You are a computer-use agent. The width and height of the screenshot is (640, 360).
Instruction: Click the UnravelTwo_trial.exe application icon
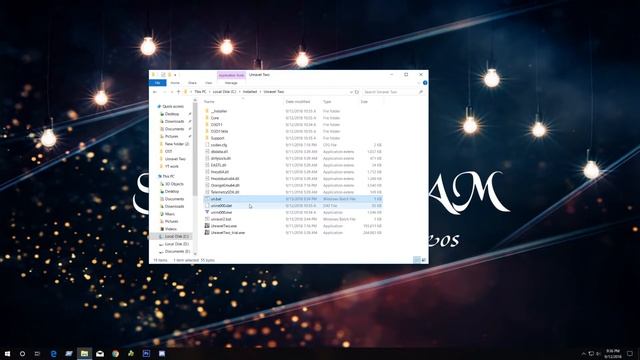pyautogui.click(x=207, y=233)
